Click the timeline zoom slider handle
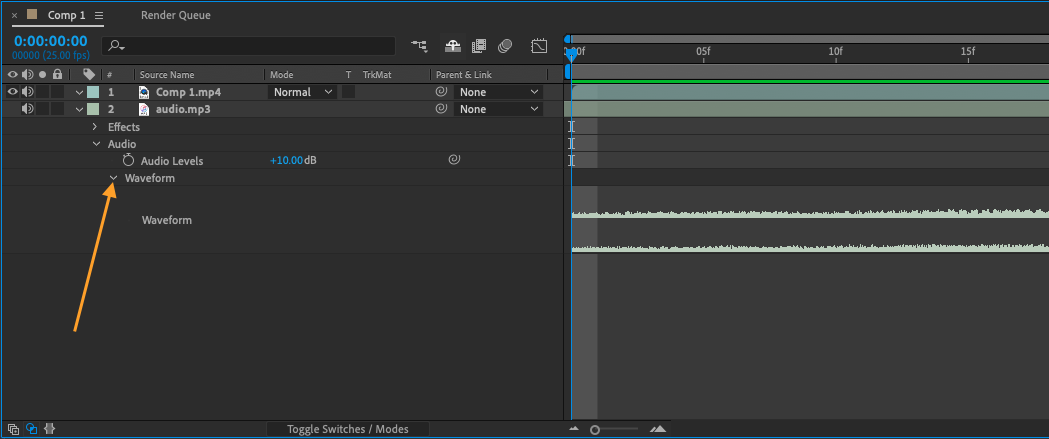1049x439 pixels. click(x=595, y=429)
